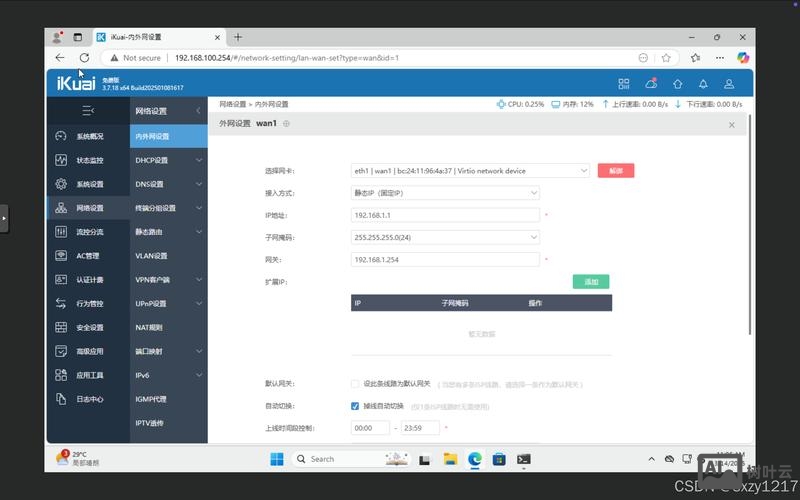Viewport: 800px width, 500px height.
Task: Open the 安全设置 firewall sidebar icon
Action: pos(61,327)
